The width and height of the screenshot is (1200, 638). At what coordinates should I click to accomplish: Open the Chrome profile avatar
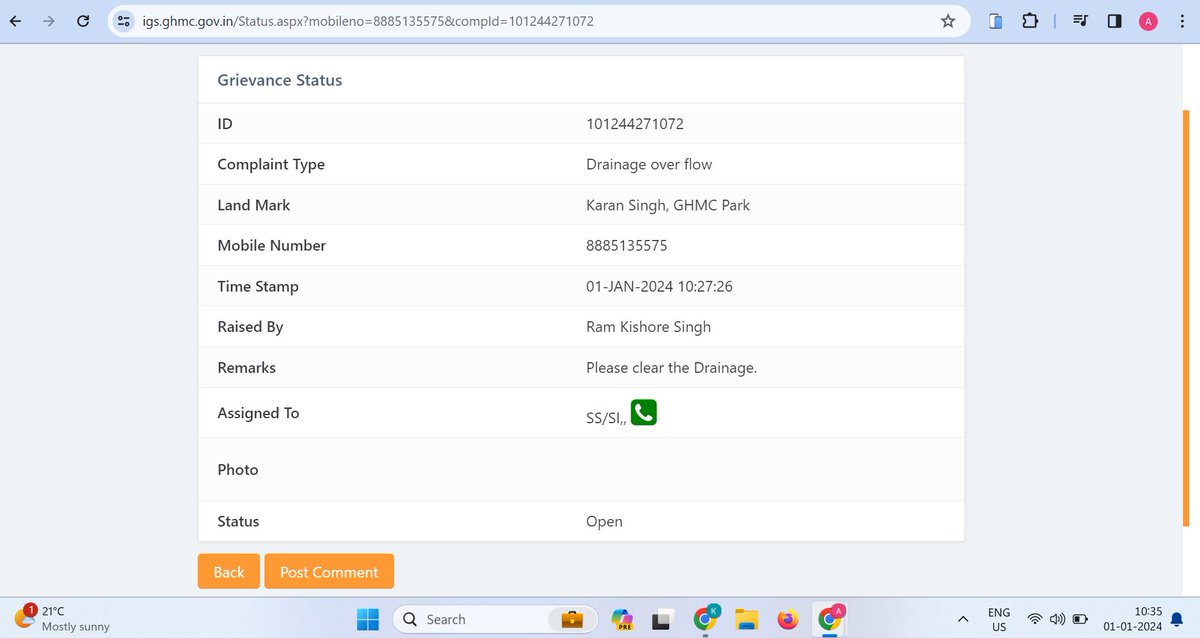(x=1149, y=20)
